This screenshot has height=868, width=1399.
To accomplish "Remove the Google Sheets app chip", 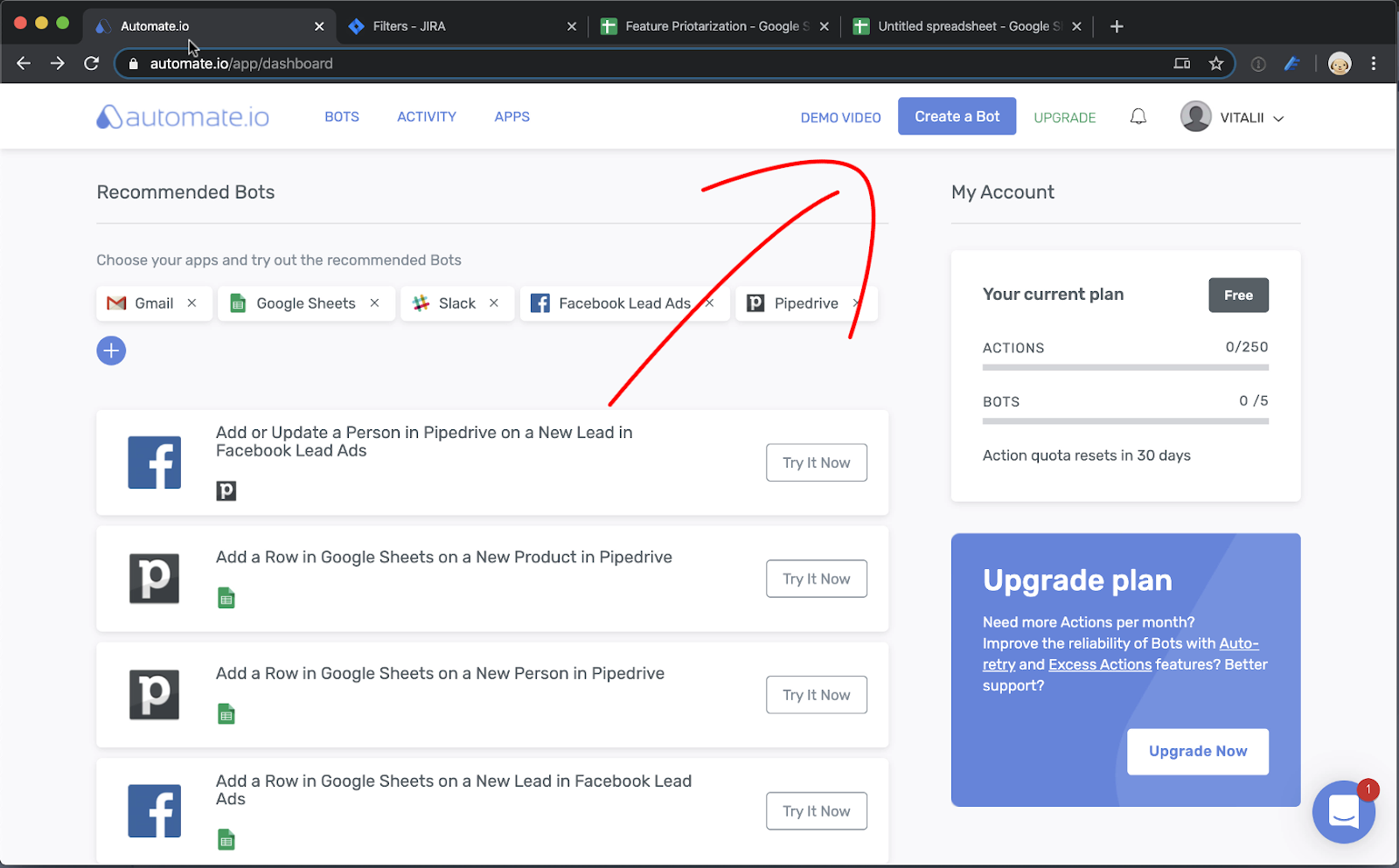I will [374, 302].
